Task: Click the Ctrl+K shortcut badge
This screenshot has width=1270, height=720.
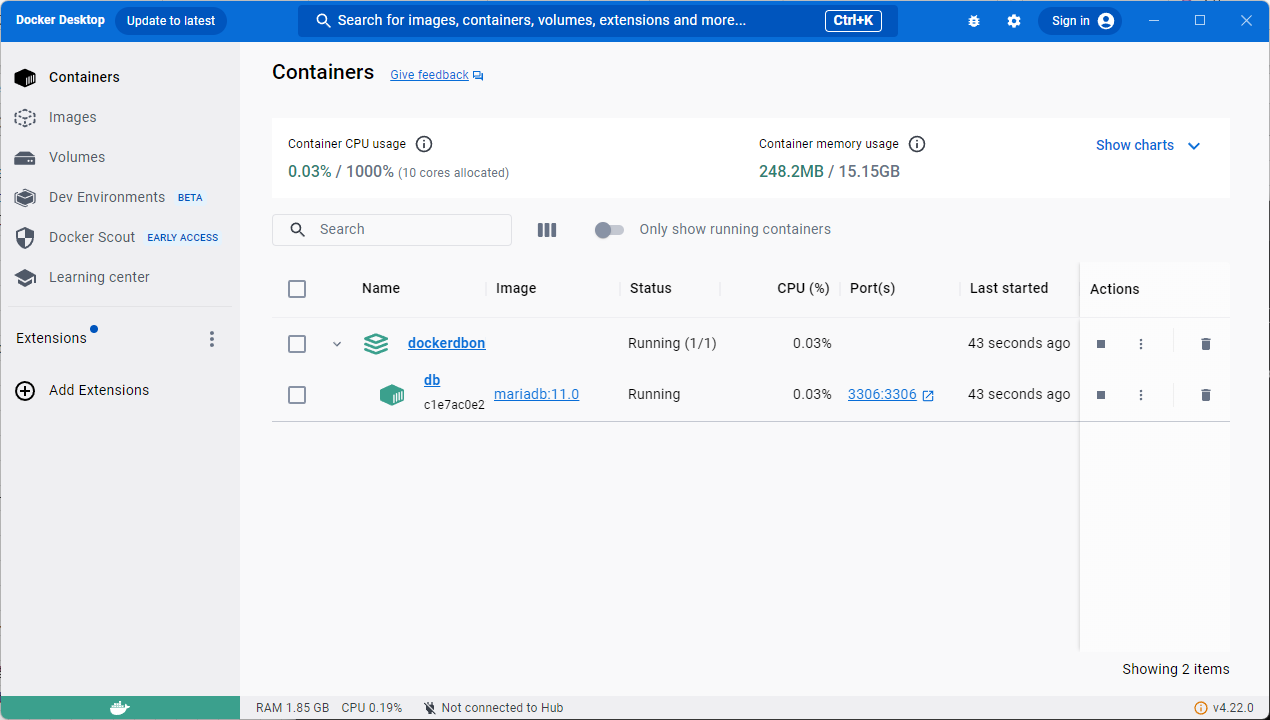Action: (853, 20)
